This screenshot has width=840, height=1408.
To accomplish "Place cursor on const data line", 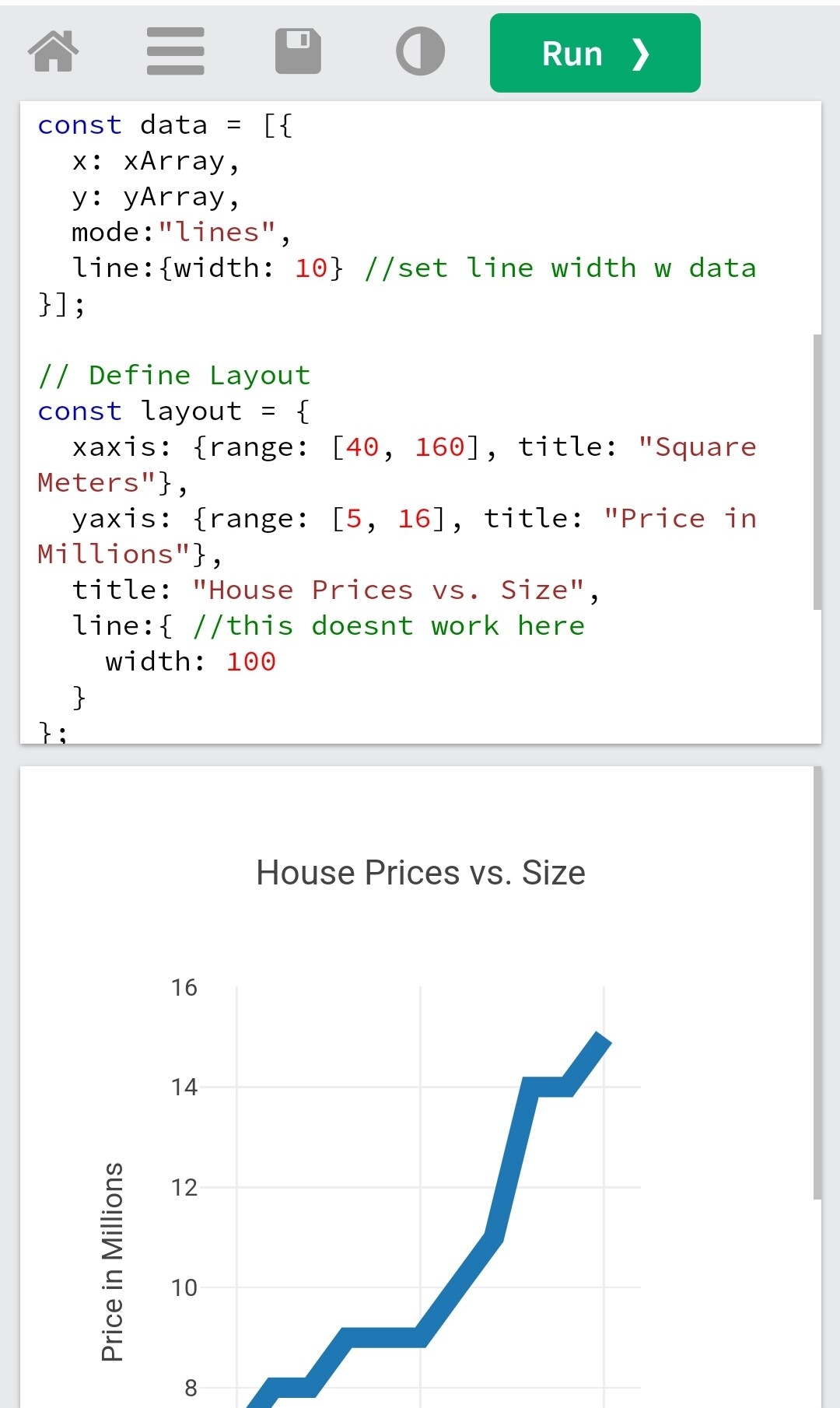I will [x=165, y=125].
